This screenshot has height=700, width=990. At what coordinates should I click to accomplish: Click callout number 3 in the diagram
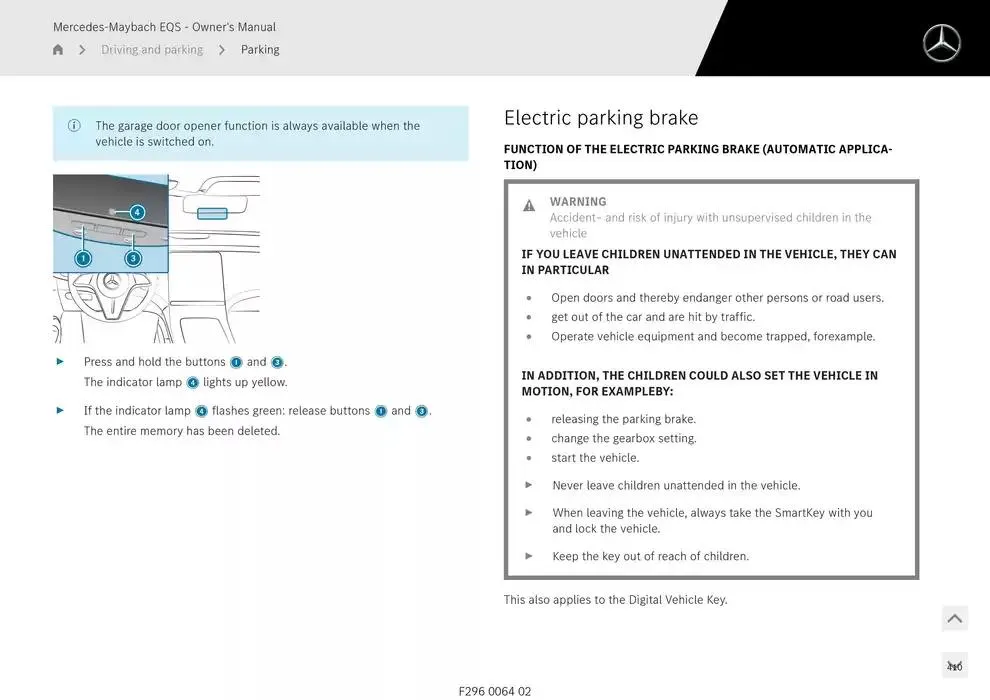pos(133,258)
